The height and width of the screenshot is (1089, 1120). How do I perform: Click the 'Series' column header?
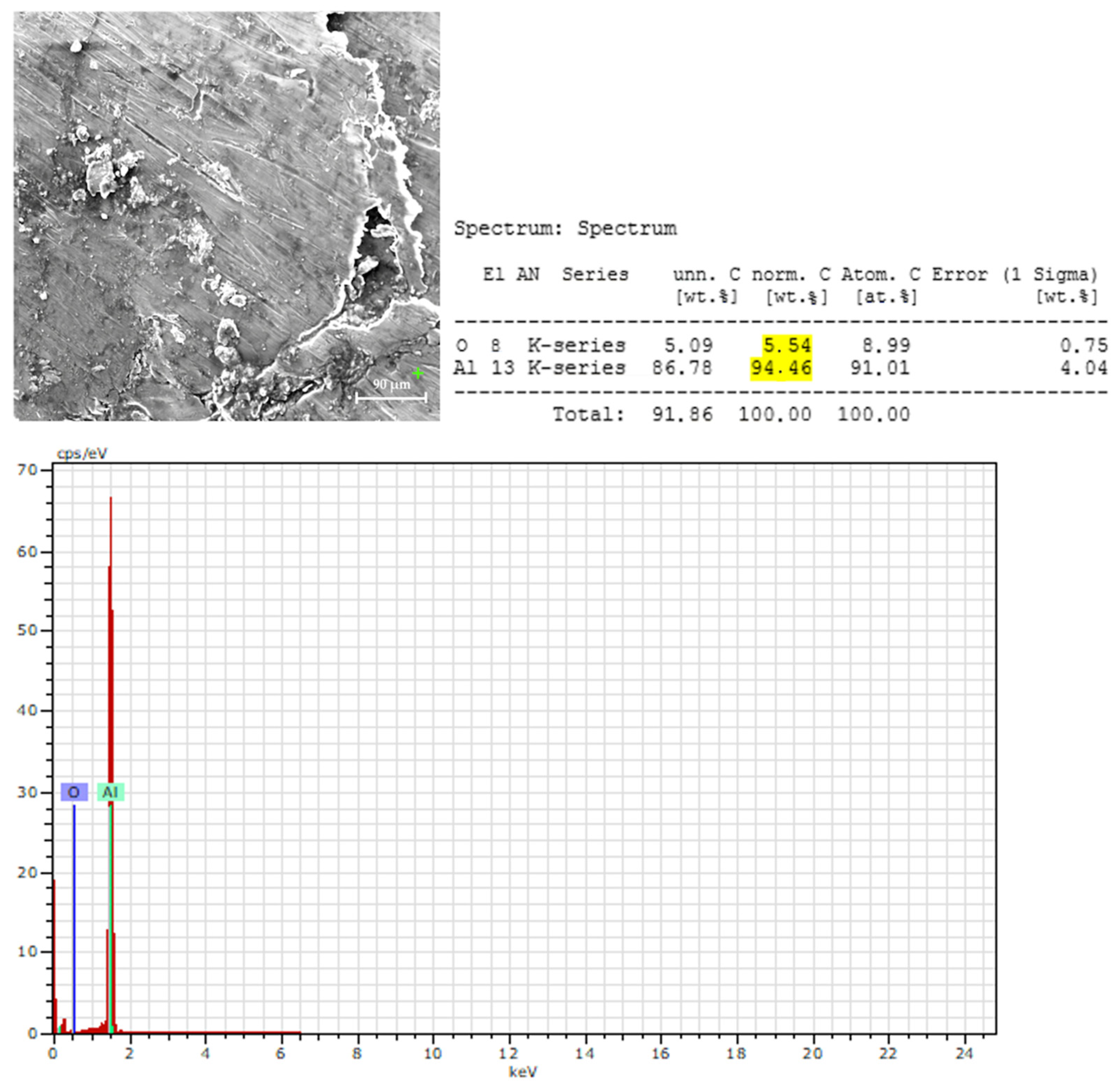tap(595, 274)
